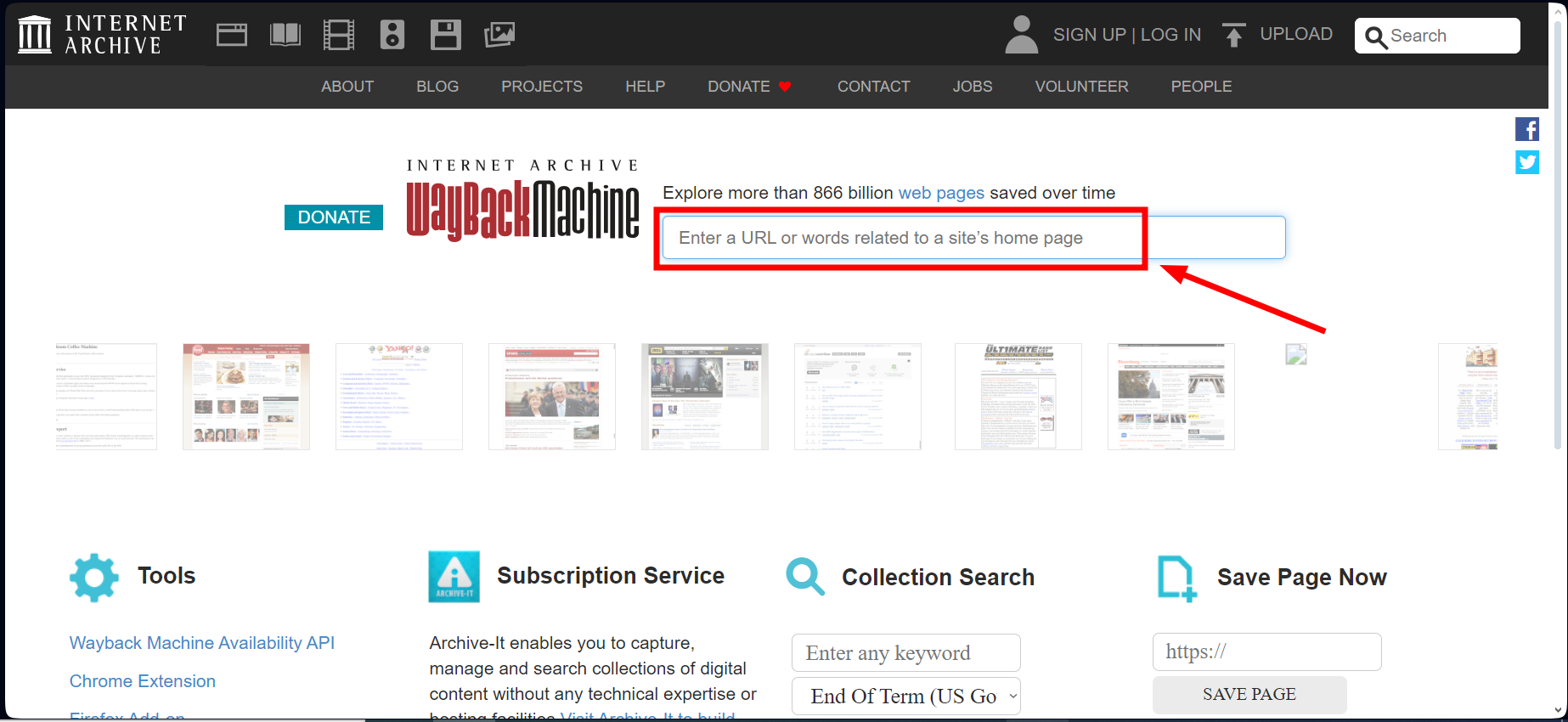Open the CONTACT page
This screenshot has height=722, width=1568.
click(874, 87)
